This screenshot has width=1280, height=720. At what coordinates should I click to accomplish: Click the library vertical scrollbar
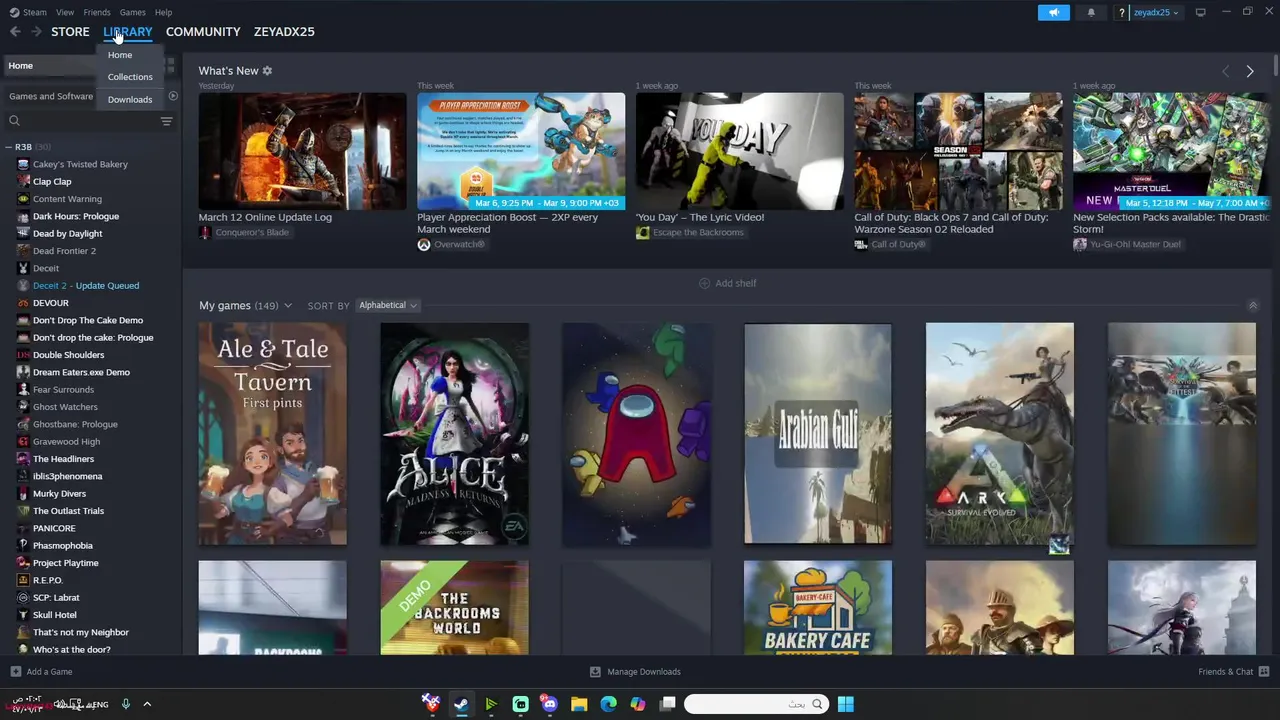click(x=1276, y=64)
